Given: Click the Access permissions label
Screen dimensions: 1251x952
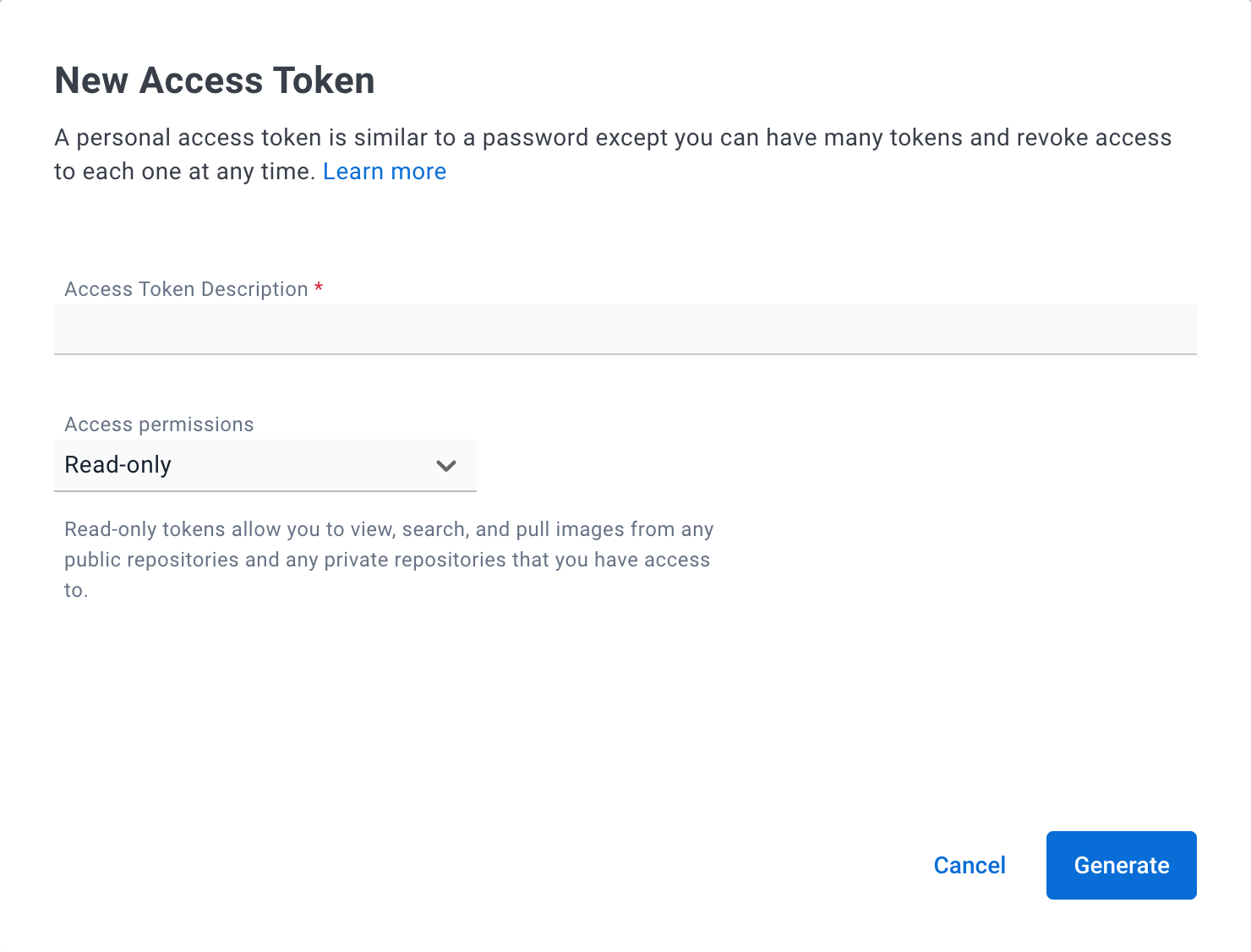Looking at the screenshot, I should pyautogui.click(x=159, y=424).
